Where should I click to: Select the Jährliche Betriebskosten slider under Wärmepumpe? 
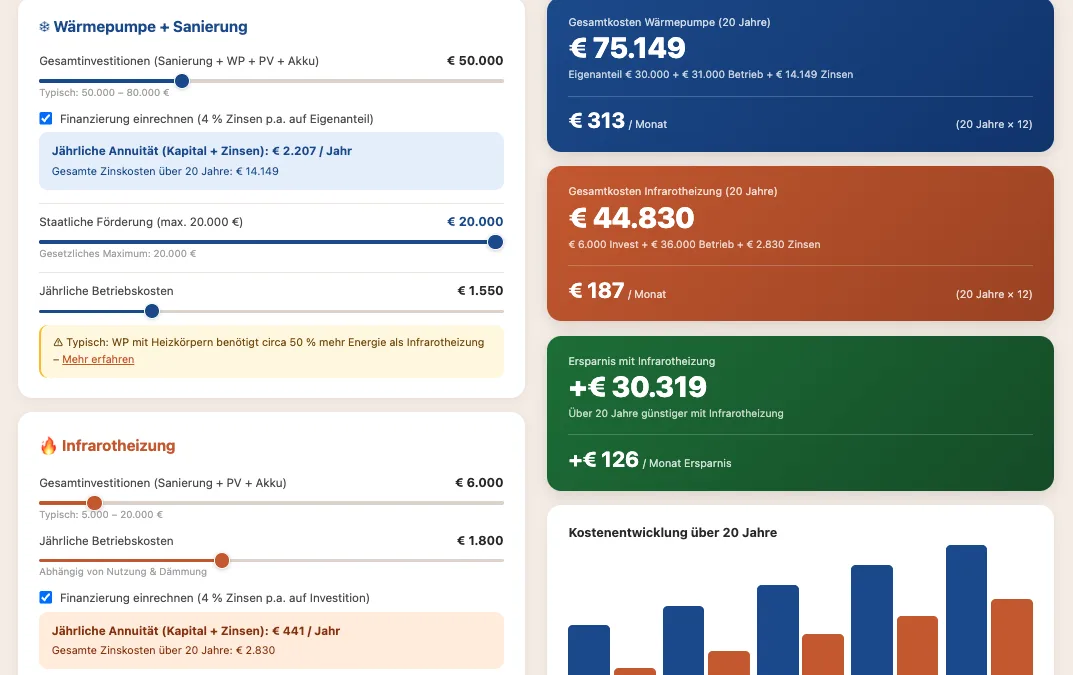click(x=151, y=311)
